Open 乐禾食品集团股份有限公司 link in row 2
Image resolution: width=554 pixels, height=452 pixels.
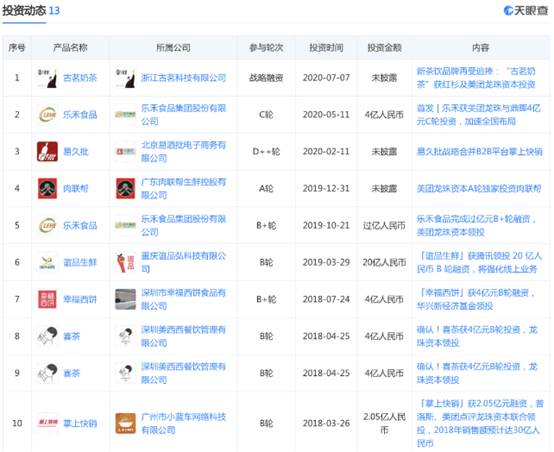183,115
